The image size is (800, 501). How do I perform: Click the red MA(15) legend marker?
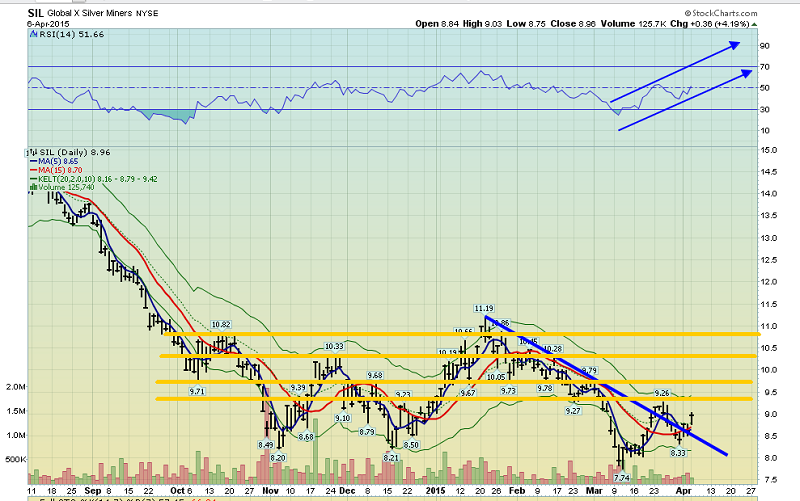32,170
